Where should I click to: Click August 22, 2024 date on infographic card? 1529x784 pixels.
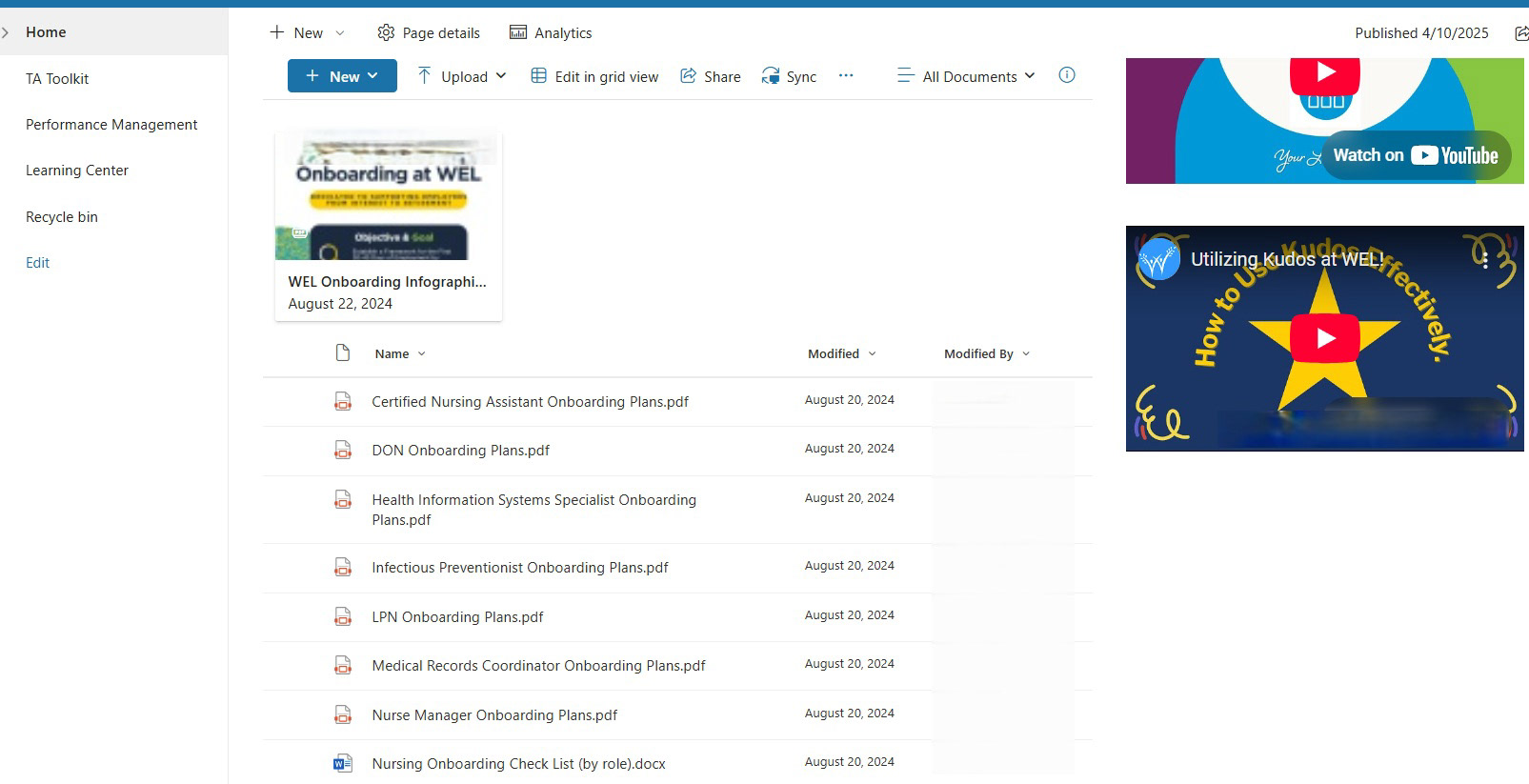(340, 304)
